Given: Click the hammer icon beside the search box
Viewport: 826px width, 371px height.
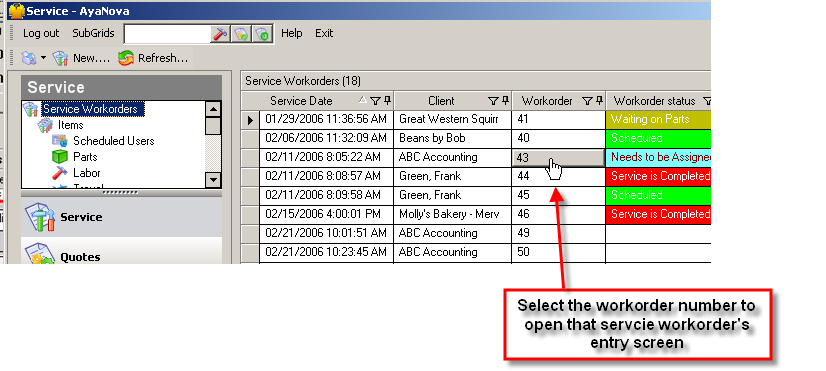Looking at the screenshot, I should tap(220, 34).
